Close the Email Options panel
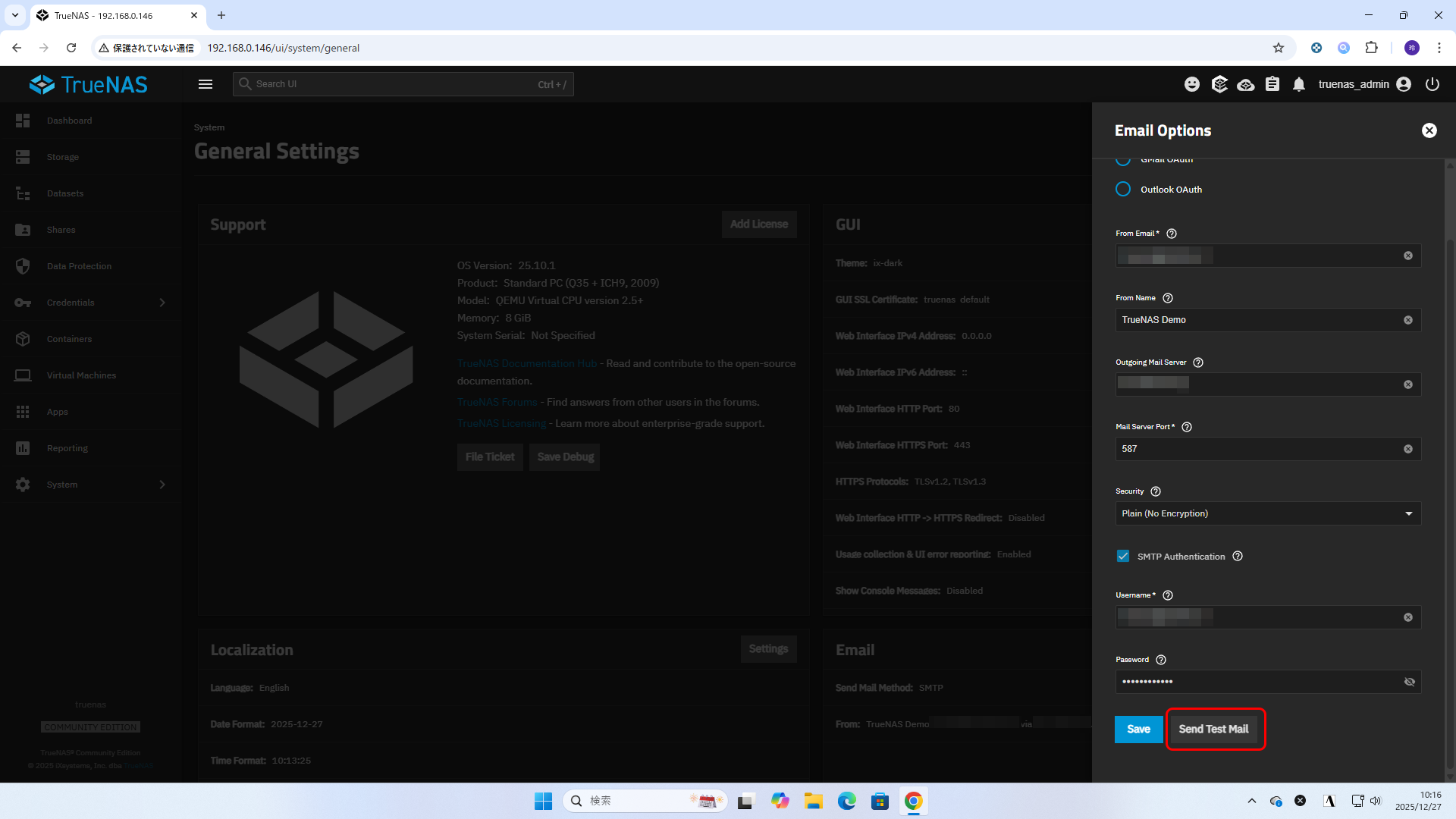 pyautogui.click(x=1429, y=130)
